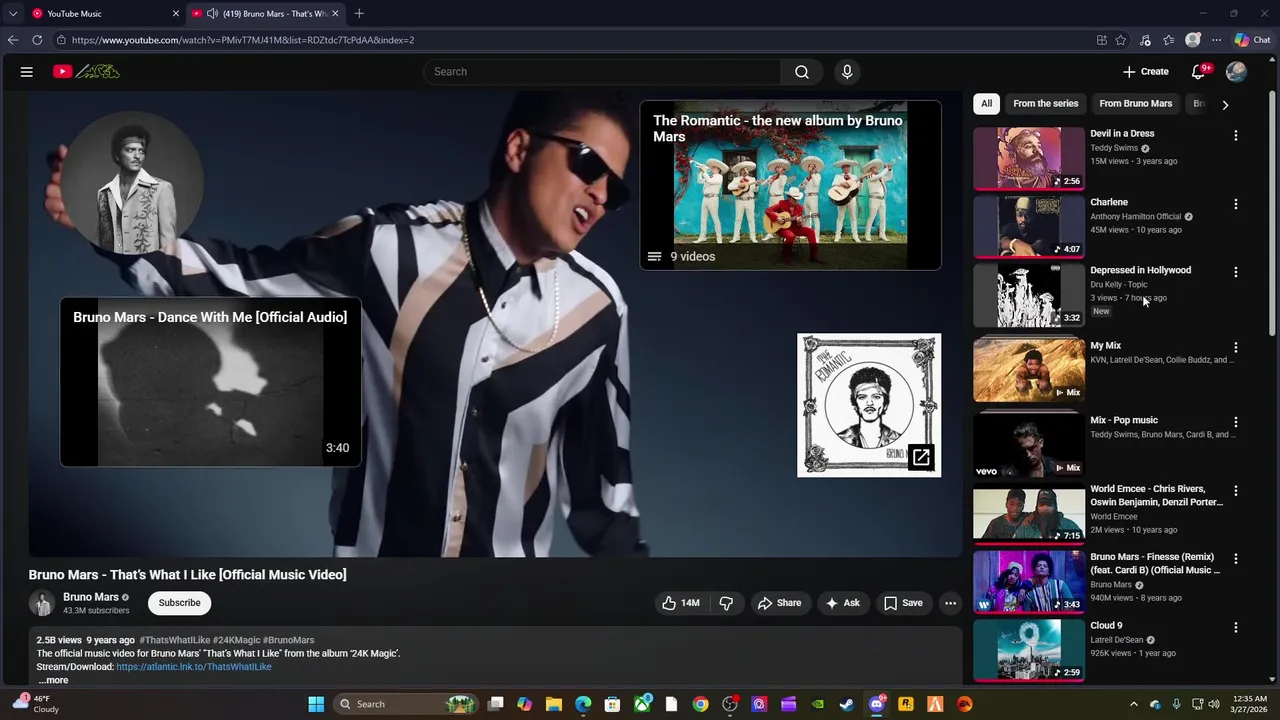Select the Bruno Mars browser tab
1280x720 pixels.
(x=265, y=13)
